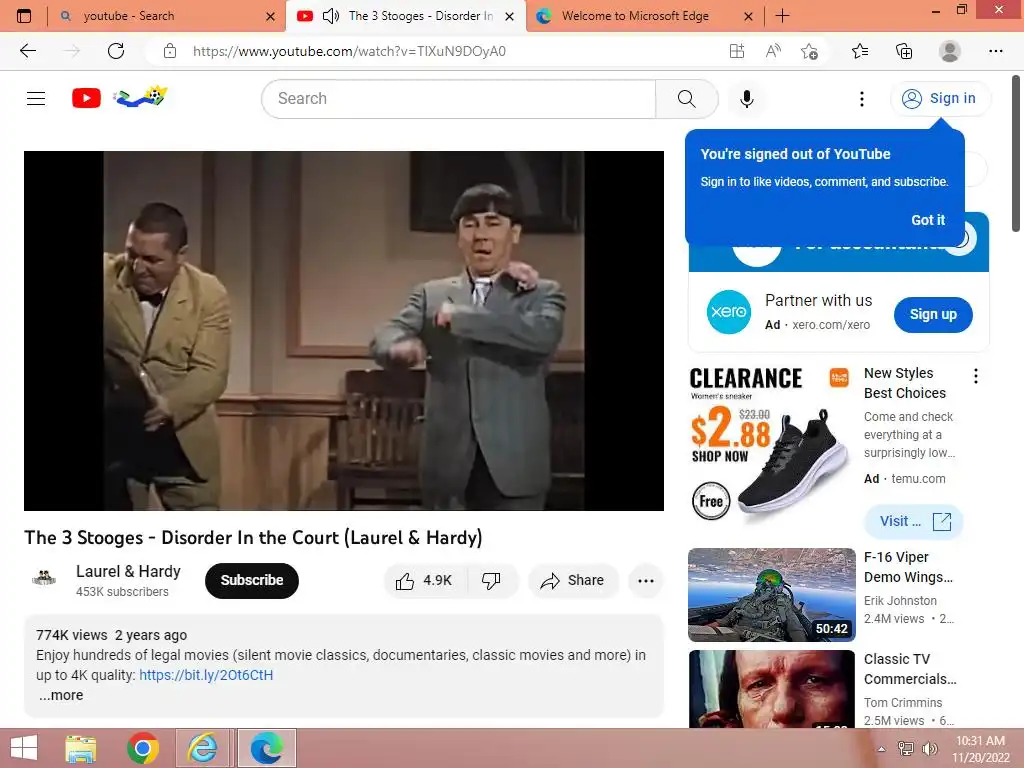Add this page to favorites star
Viewport: 1024px width, 768px height.
tap(809, 51)
